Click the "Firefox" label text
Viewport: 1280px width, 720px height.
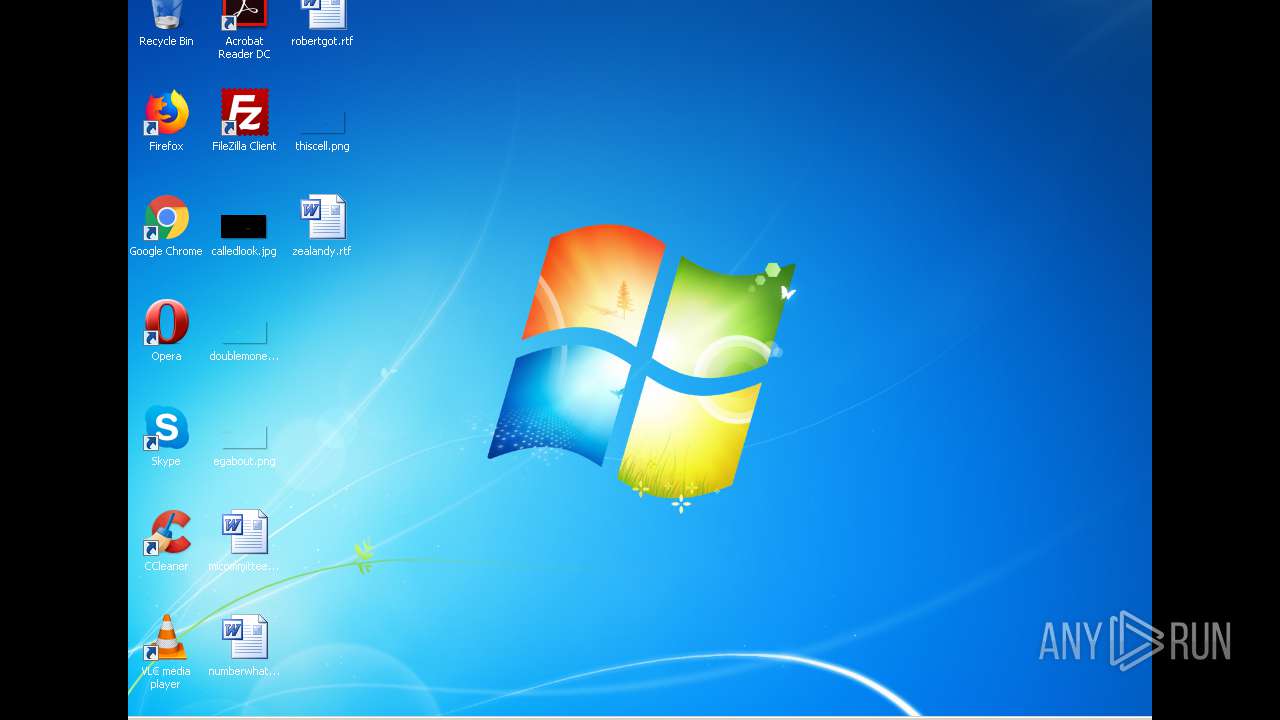click(x=166, y=146)
